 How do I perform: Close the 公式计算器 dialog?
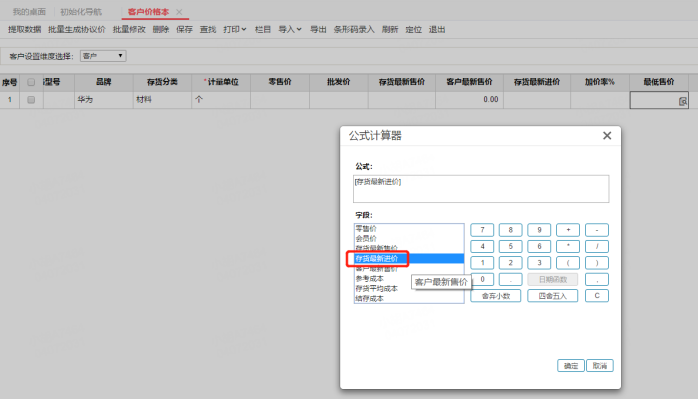[x=607, y=136]
